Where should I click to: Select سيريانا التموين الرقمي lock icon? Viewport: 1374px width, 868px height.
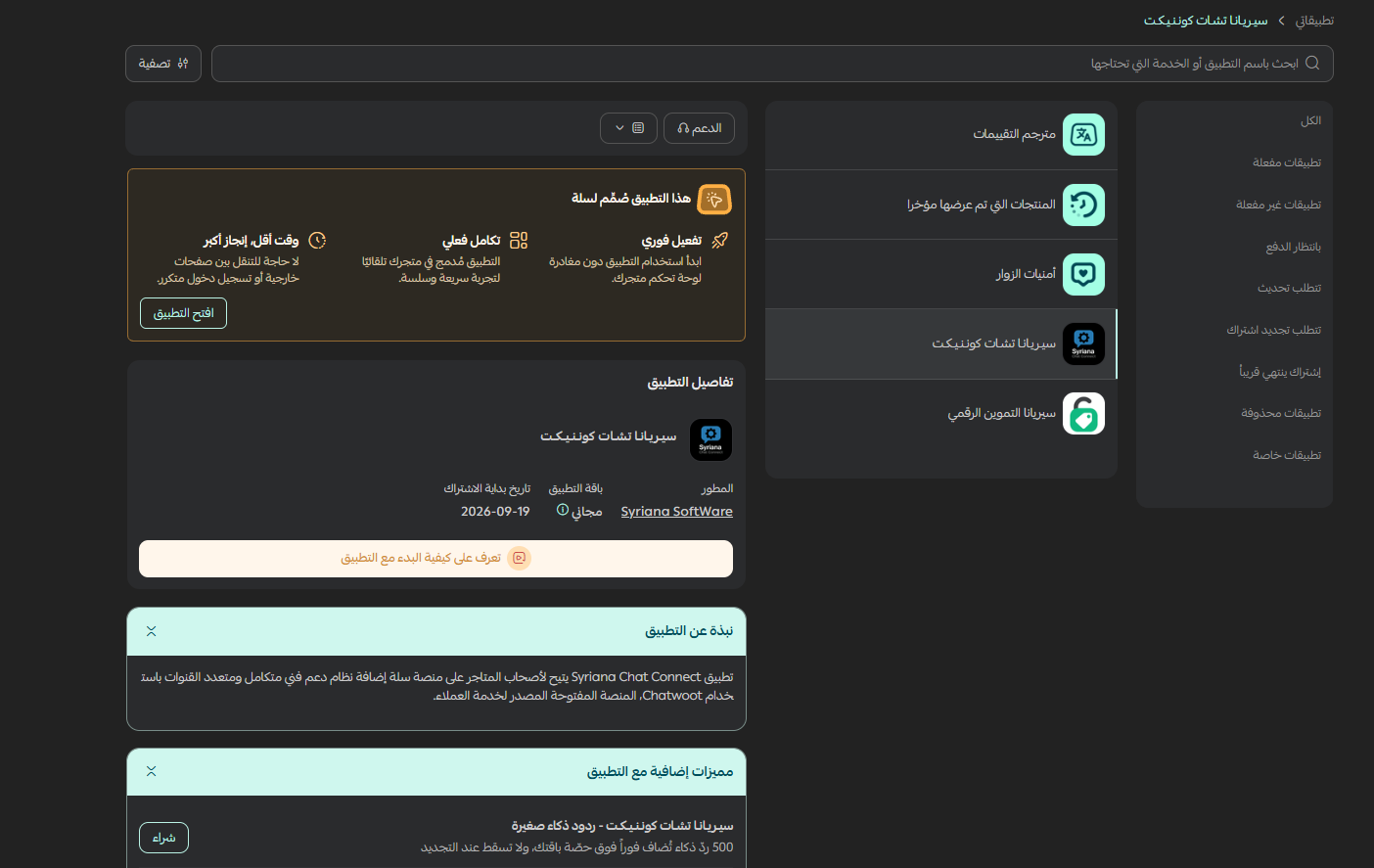point(1083,413)
